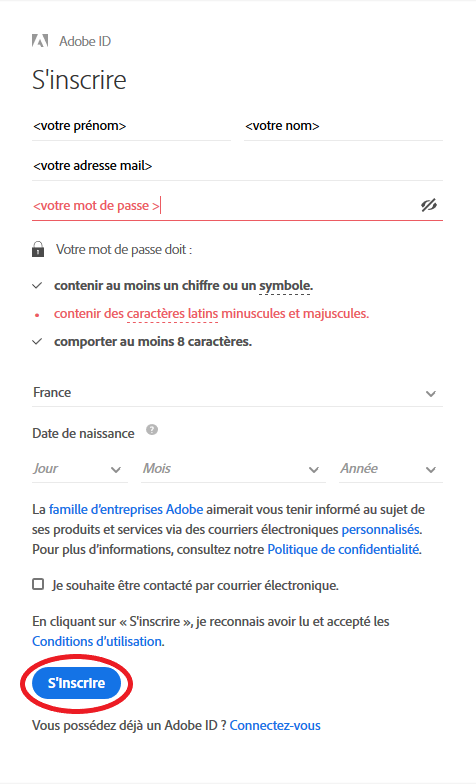Click the famille d'entreprises Adobe link
Image resolution: width=476 pixels, height=784 pixels.
click(x=126, y=509)
